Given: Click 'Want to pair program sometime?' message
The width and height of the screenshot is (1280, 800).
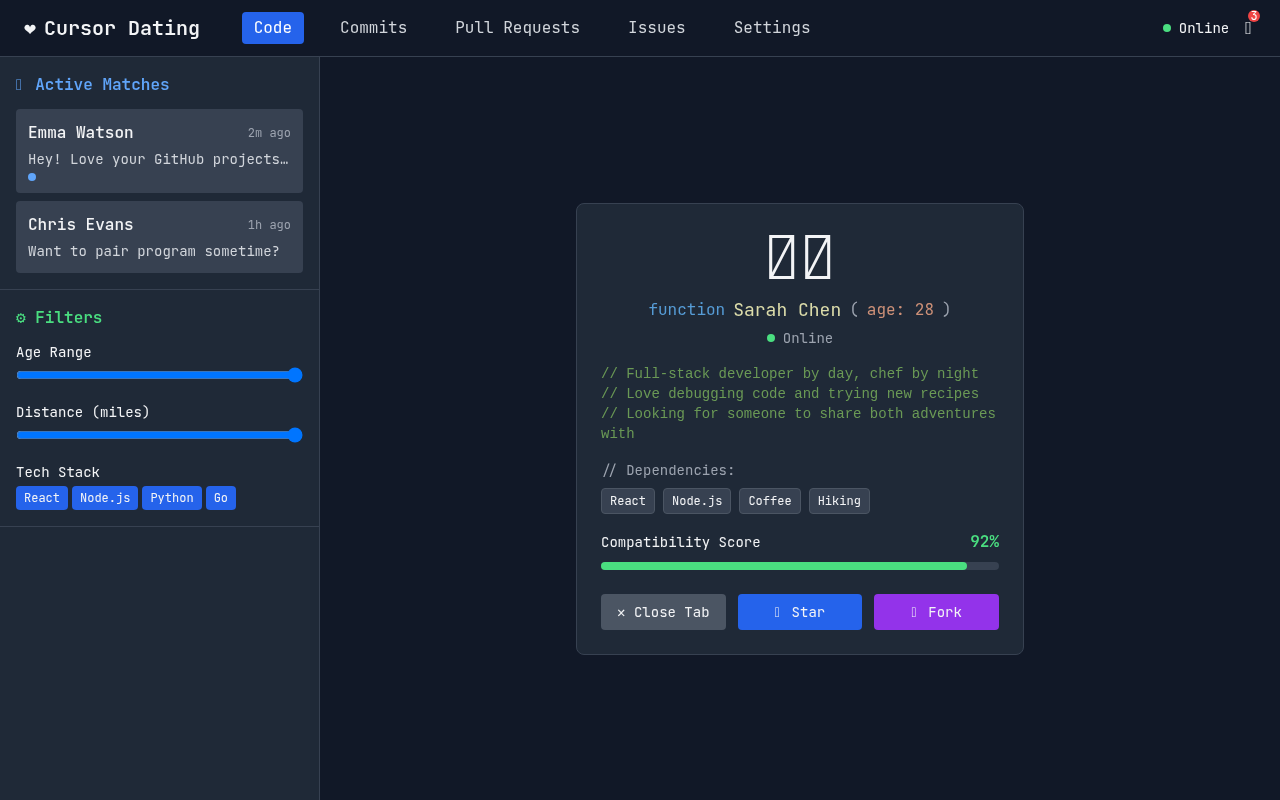Looking at the screenshot, I should (x=154, y=251).
